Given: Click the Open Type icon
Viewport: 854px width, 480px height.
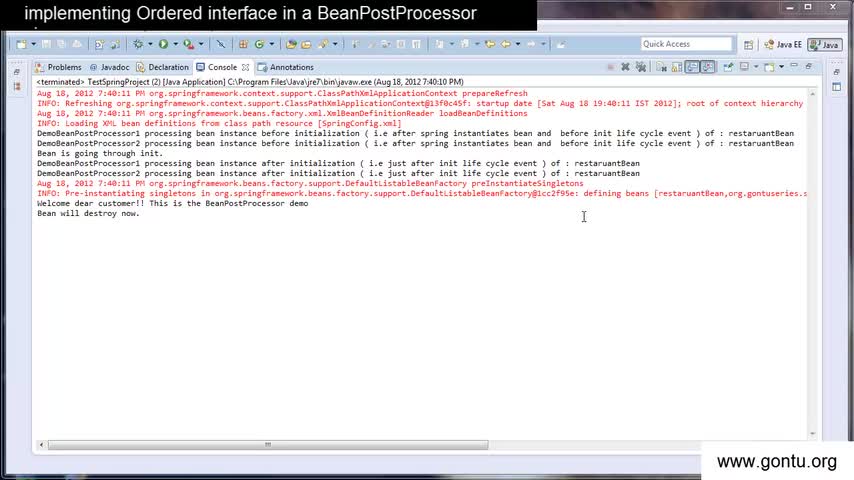Looking at the screenshot, I should pos(291,44).
